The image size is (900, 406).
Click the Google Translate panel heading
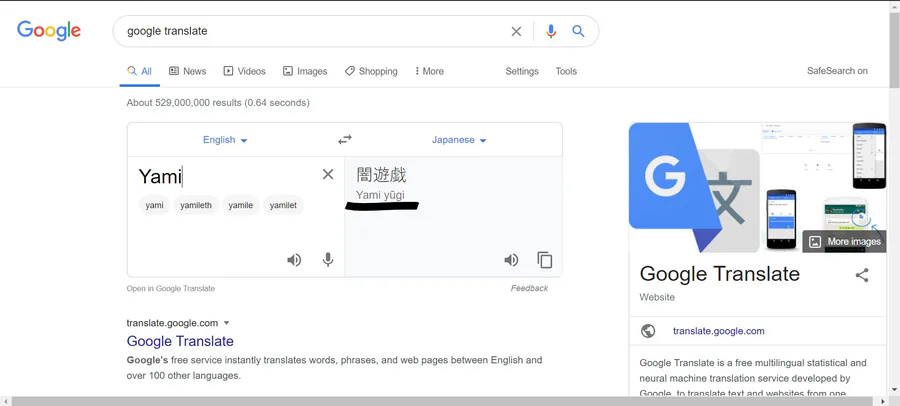coord(720,274)
